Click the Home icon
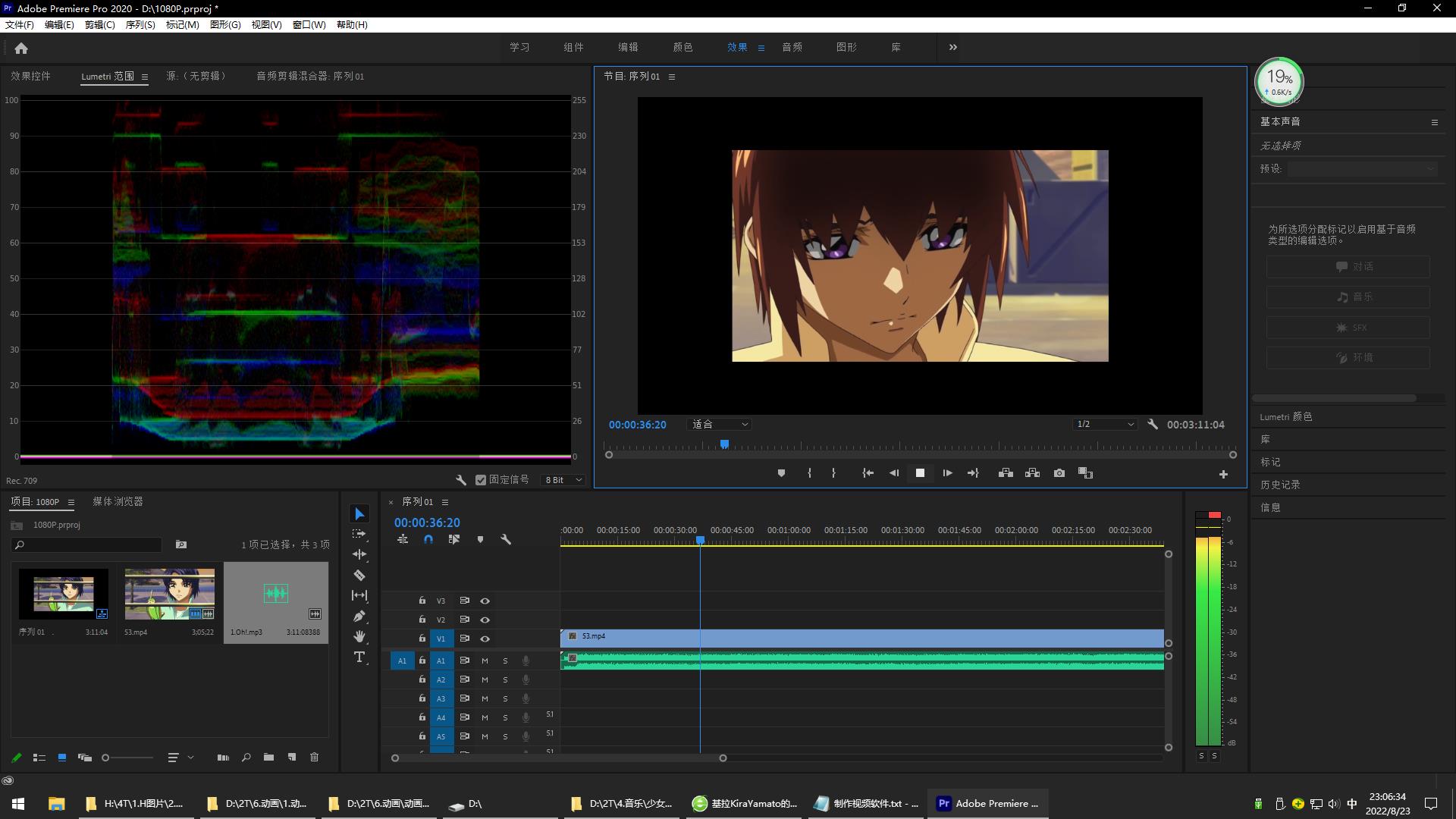 (x=21, y=48)
